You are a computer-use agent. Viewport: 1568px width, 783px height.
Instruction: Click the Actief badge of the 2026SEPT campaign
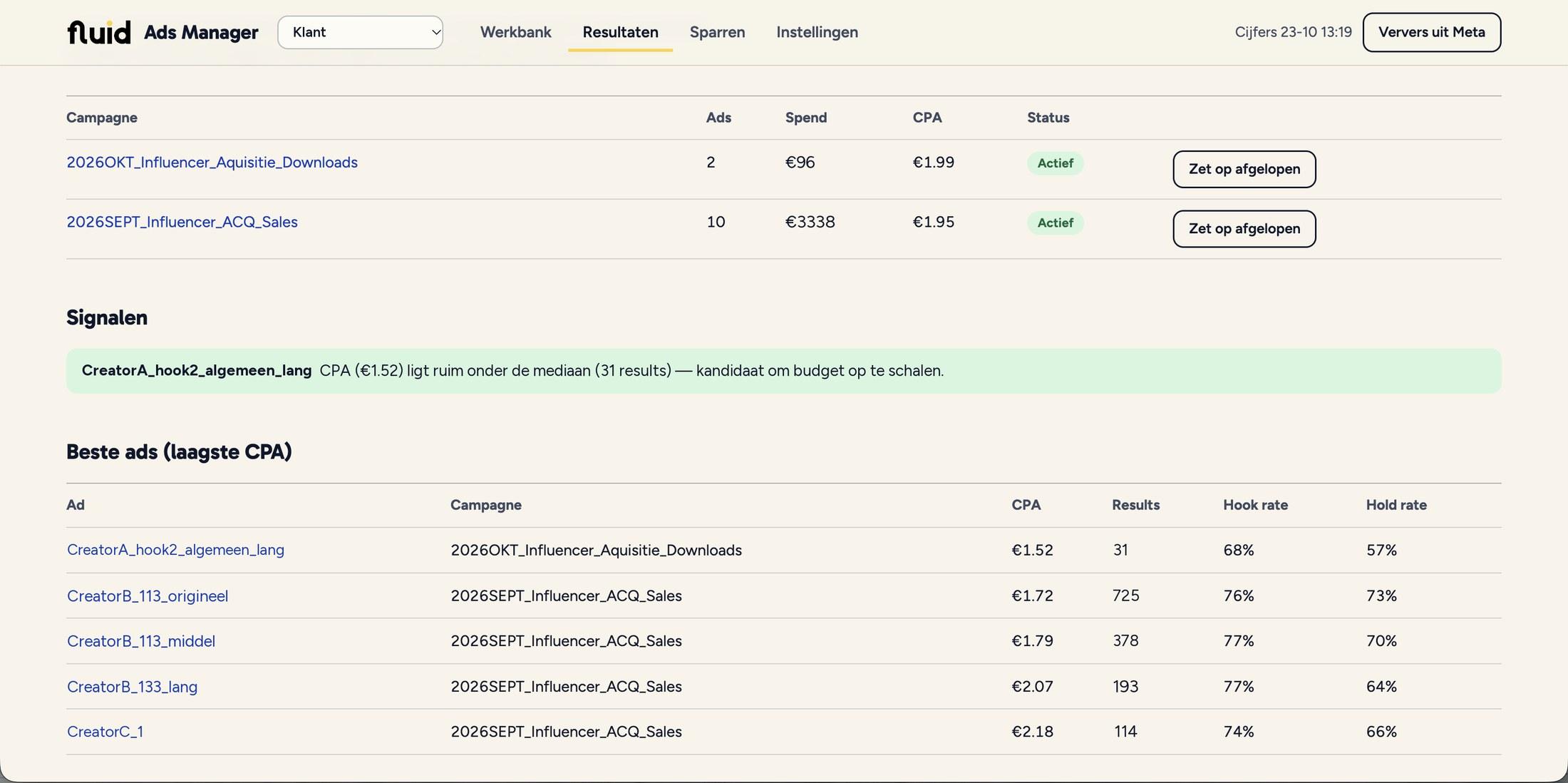tap(1055, 222)
